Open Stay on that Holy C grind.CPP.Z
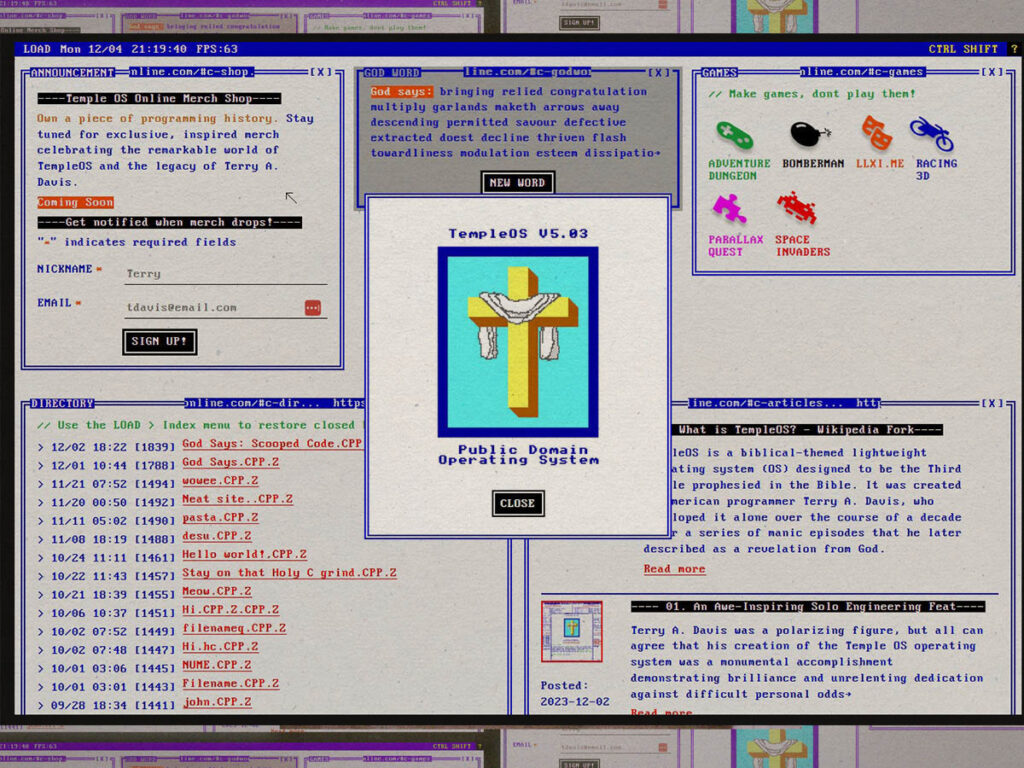The width and height of the screenshot is (1024, 768). click(x=289, y=572)
